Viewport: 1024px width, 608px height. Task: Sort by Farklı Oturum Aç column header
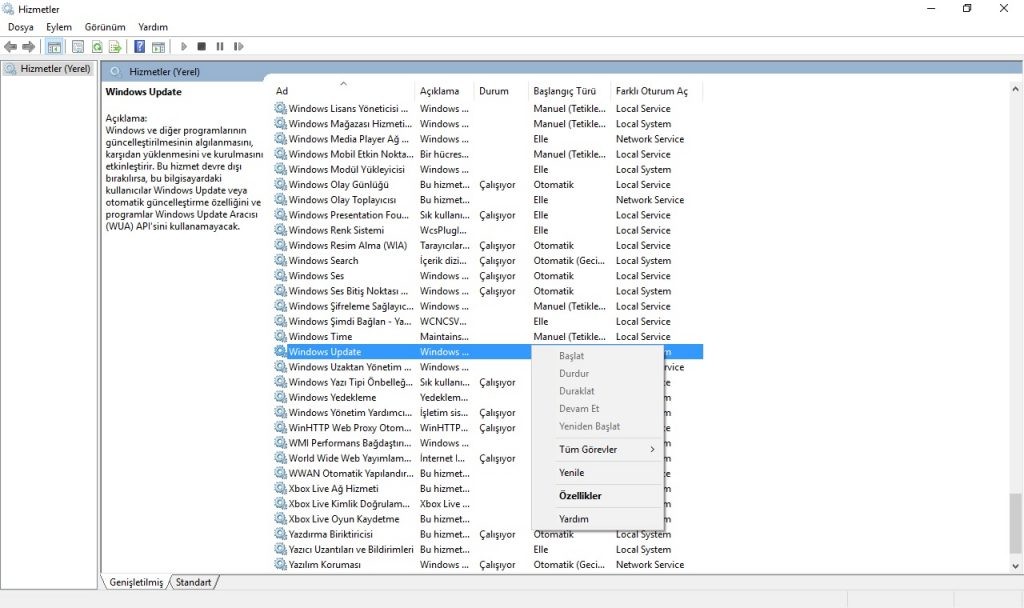click(x=656, y=91)
